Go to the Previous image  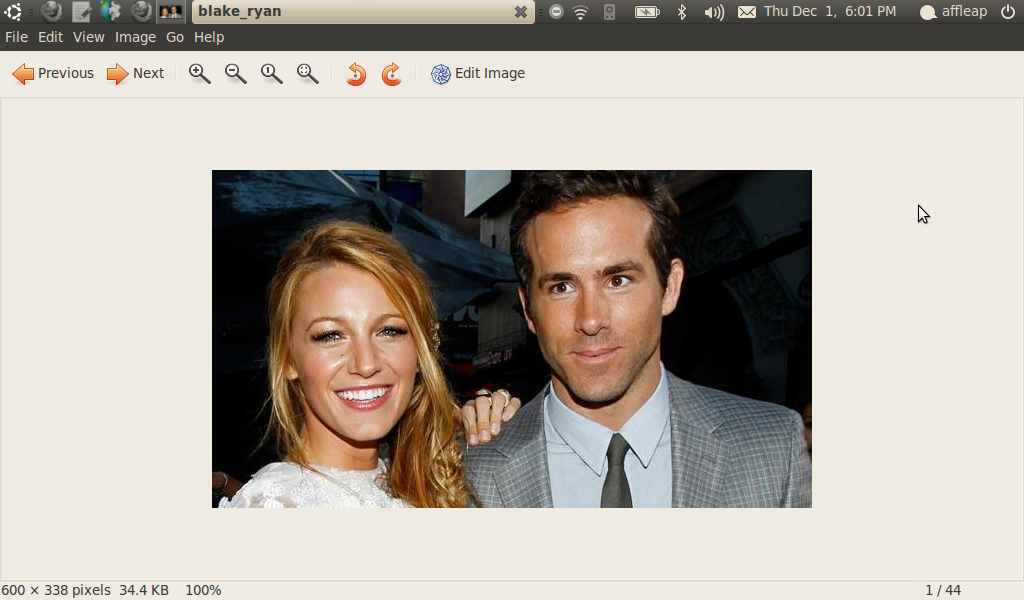click(x=53, y=74)
